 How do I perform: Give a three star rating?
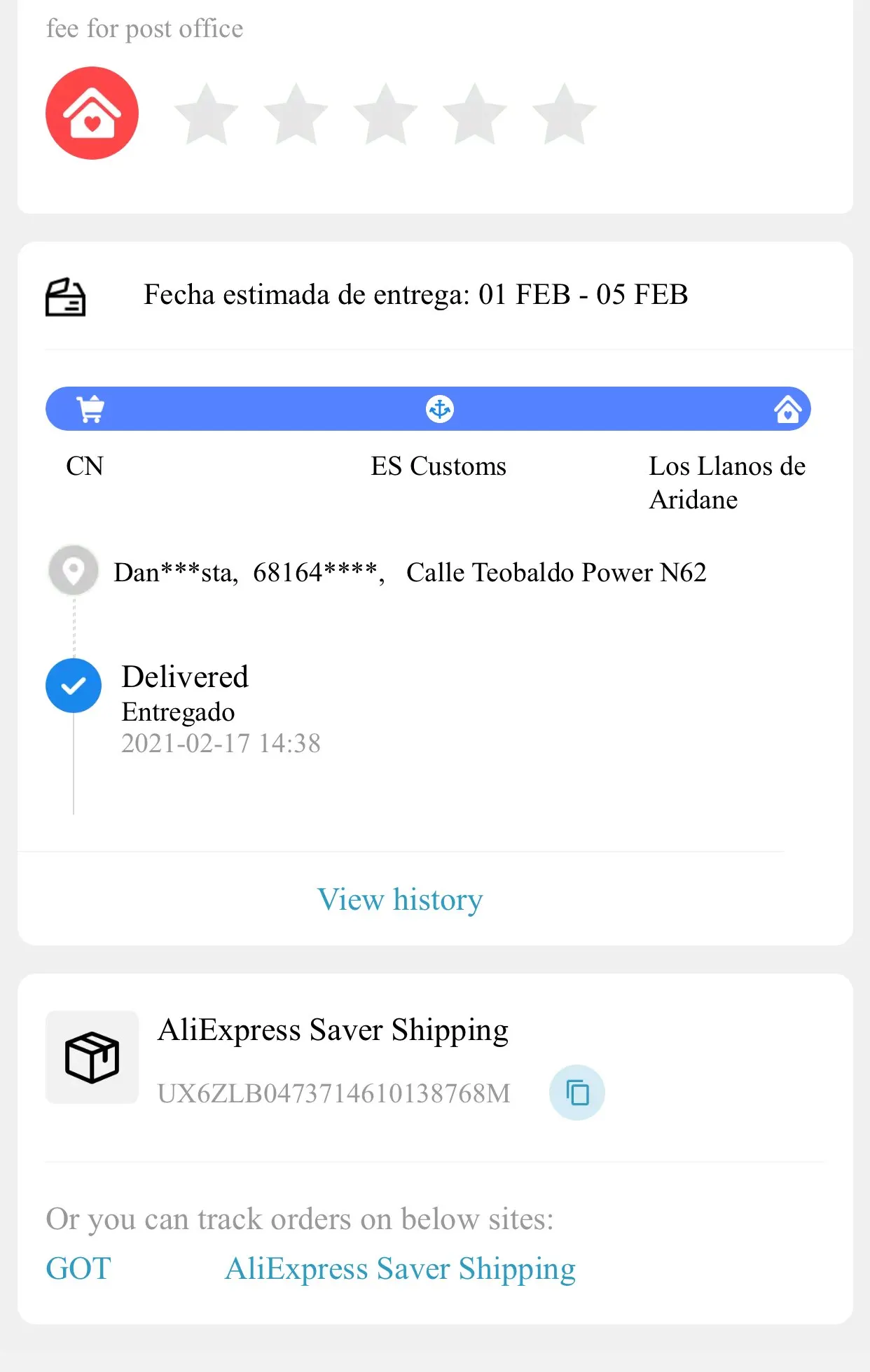(x=385, y=114)
